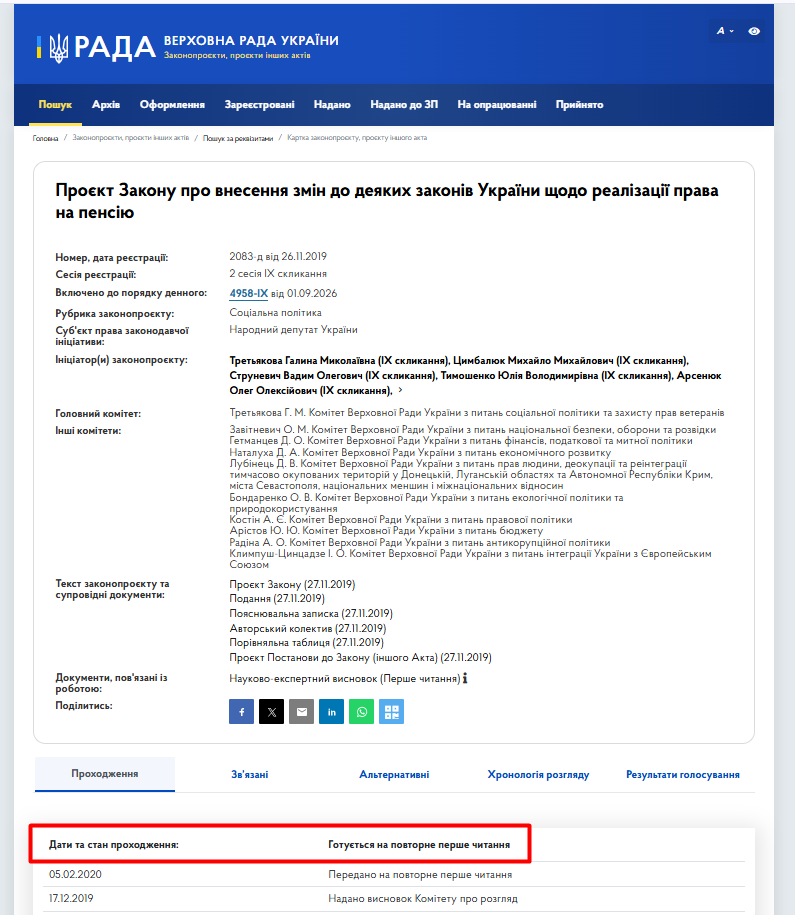This screenshot has height=915, width=795.
Task: Open the Архів menu item
Action: [x=106, y=104]
